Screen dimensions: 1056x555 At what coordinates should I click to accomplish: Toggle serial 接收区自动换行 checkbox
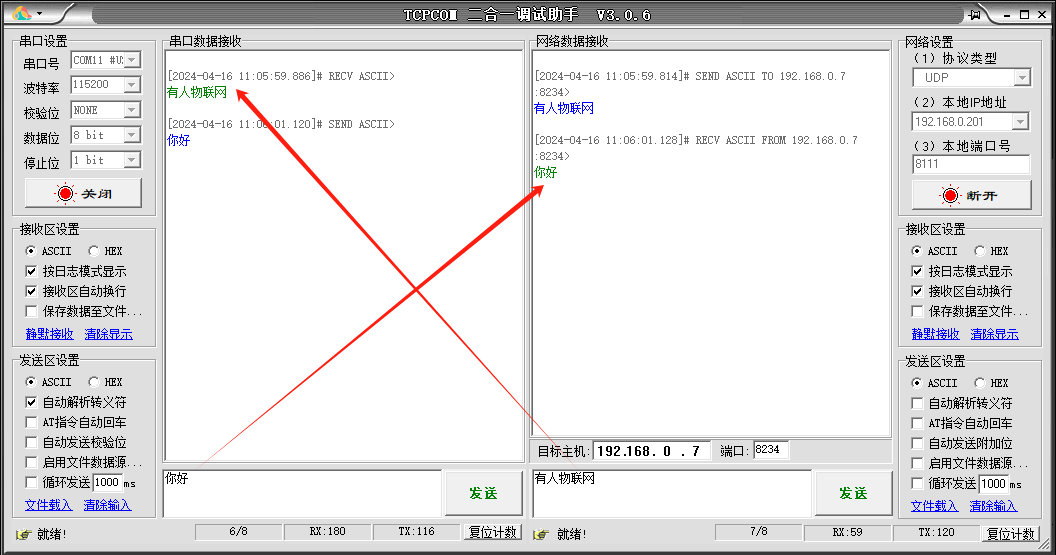point(31,291)
